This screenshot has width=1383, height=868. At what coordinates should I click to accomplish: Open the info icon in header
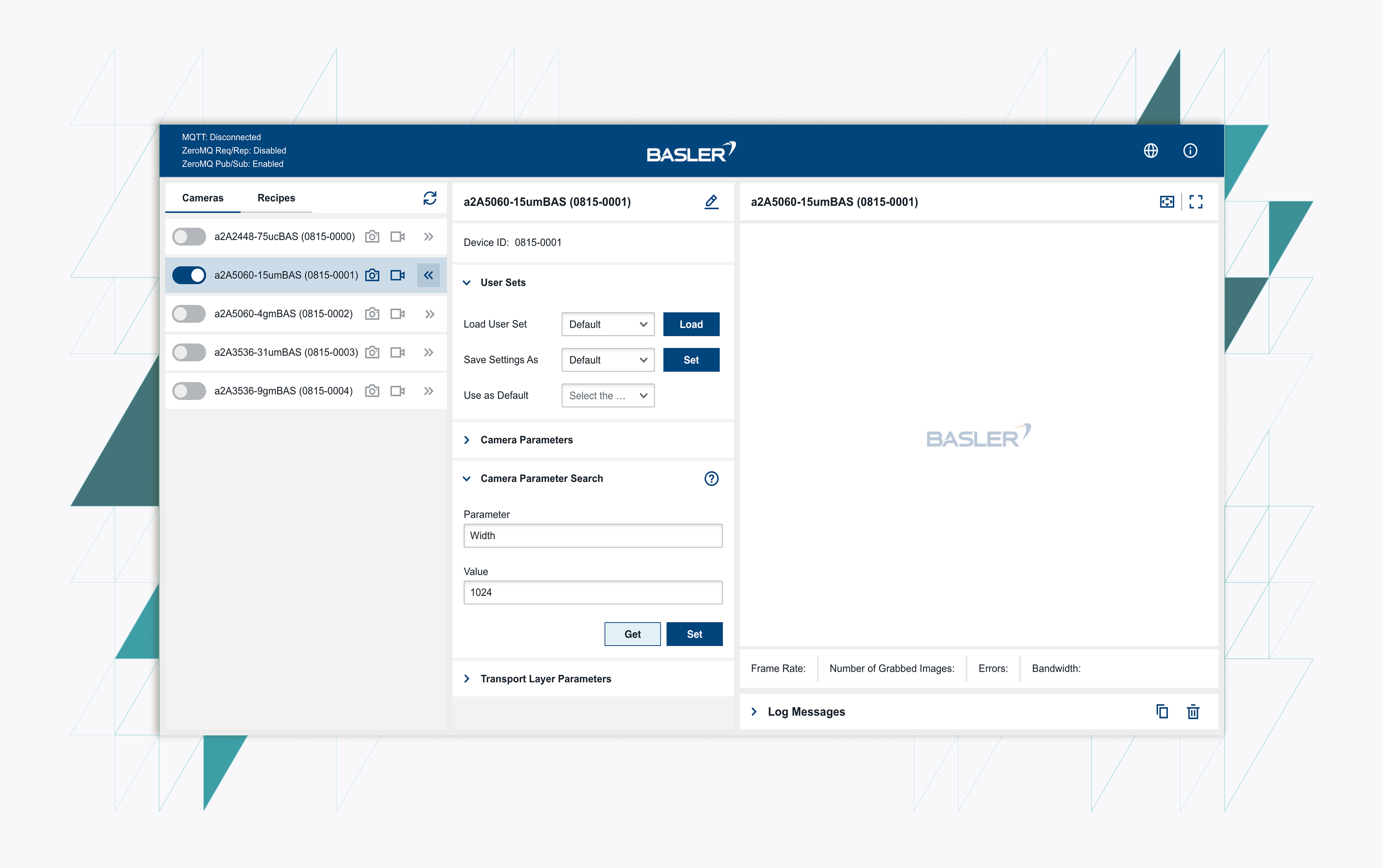tap(1190, 150)
